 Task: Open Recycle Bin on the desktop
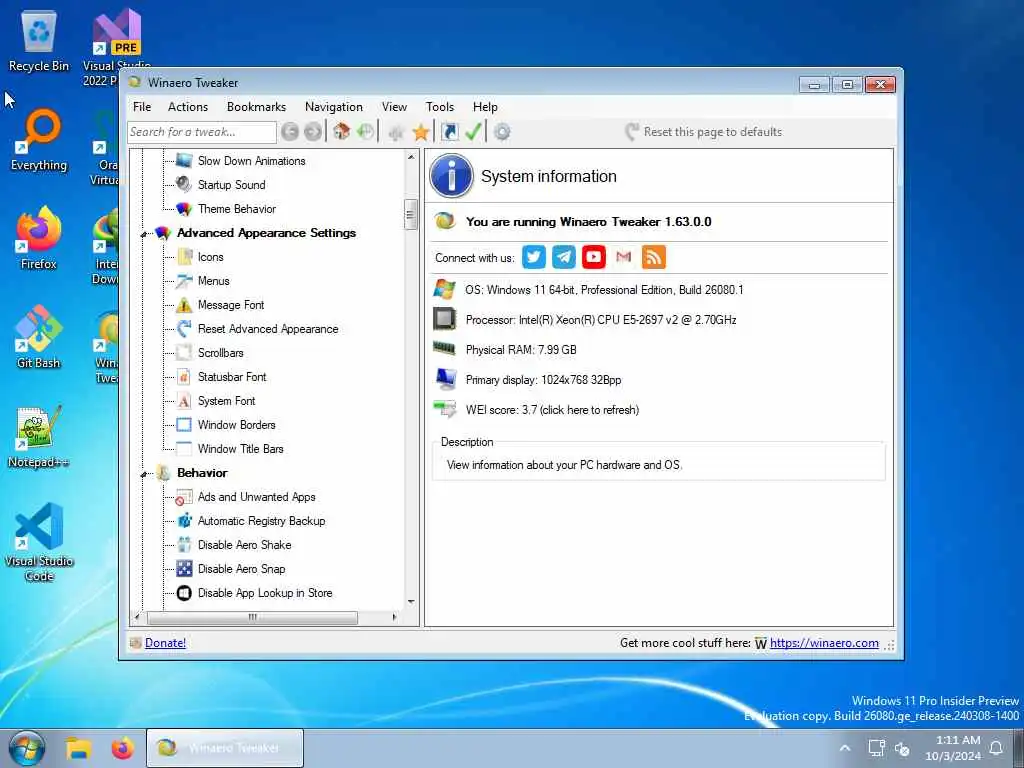click(x=39, y=40)
